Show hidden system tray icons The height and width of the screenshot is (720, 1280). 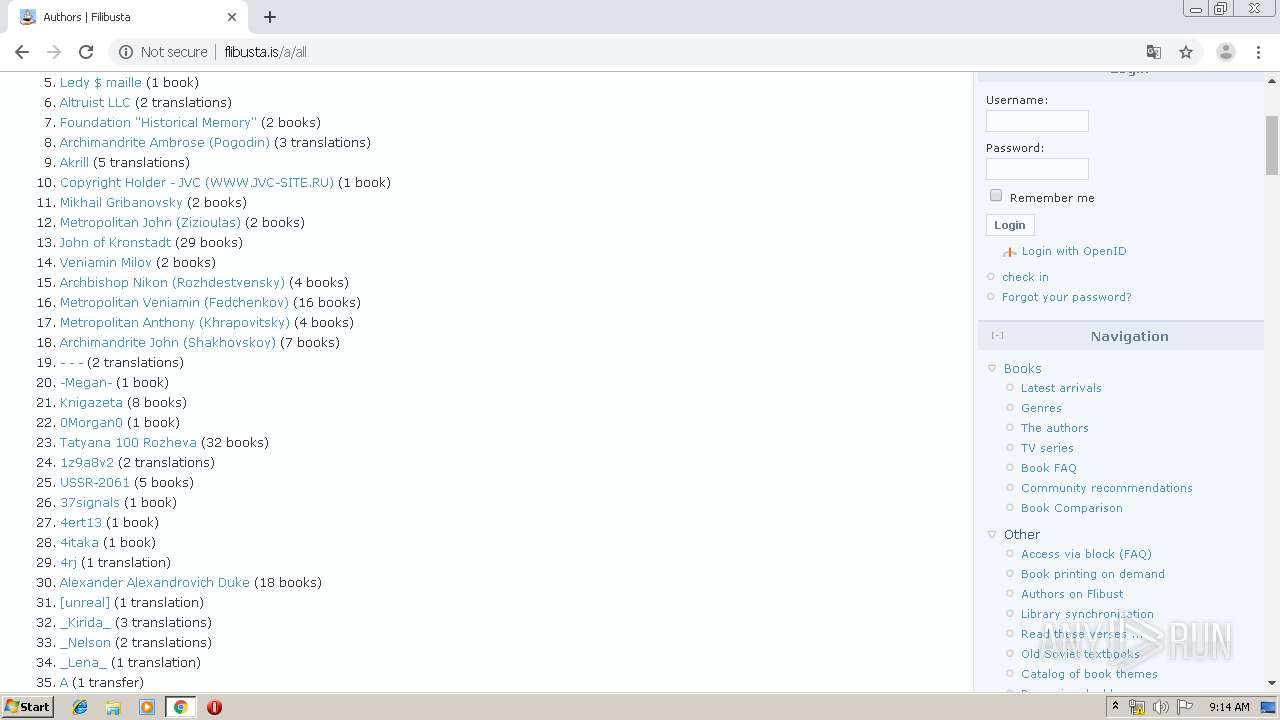click(x=1115, y=707)
